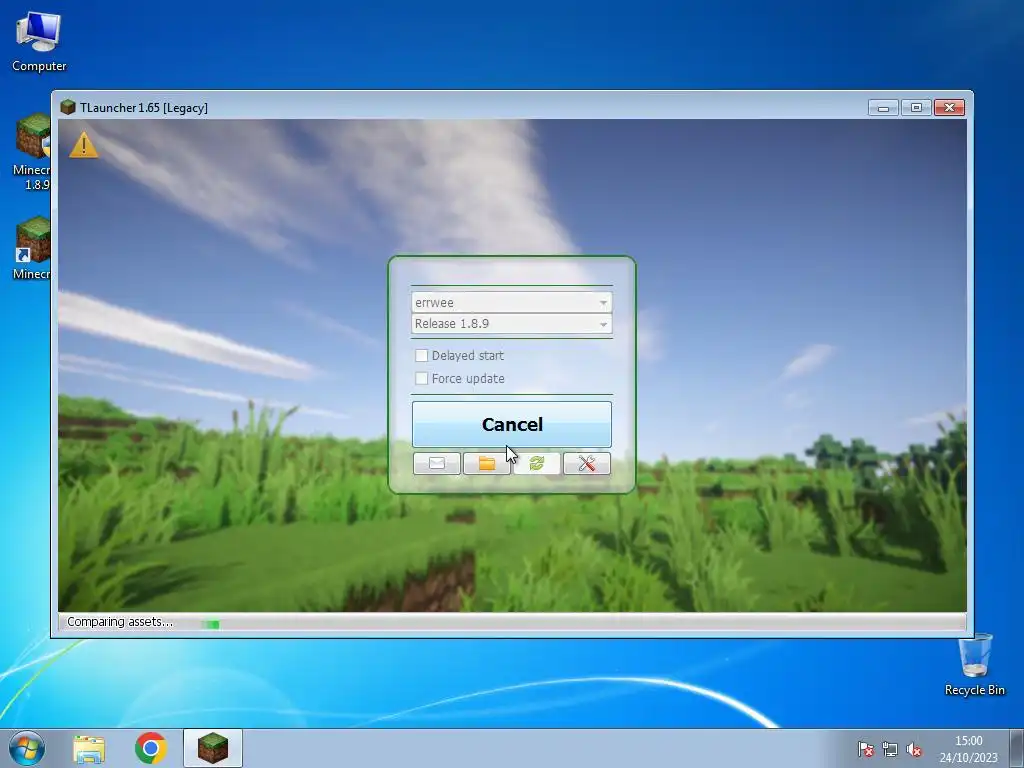The width and height of the screenshot is (1024, 768).
Task: Click the green refresh arrows button
Action: (537, 463)
